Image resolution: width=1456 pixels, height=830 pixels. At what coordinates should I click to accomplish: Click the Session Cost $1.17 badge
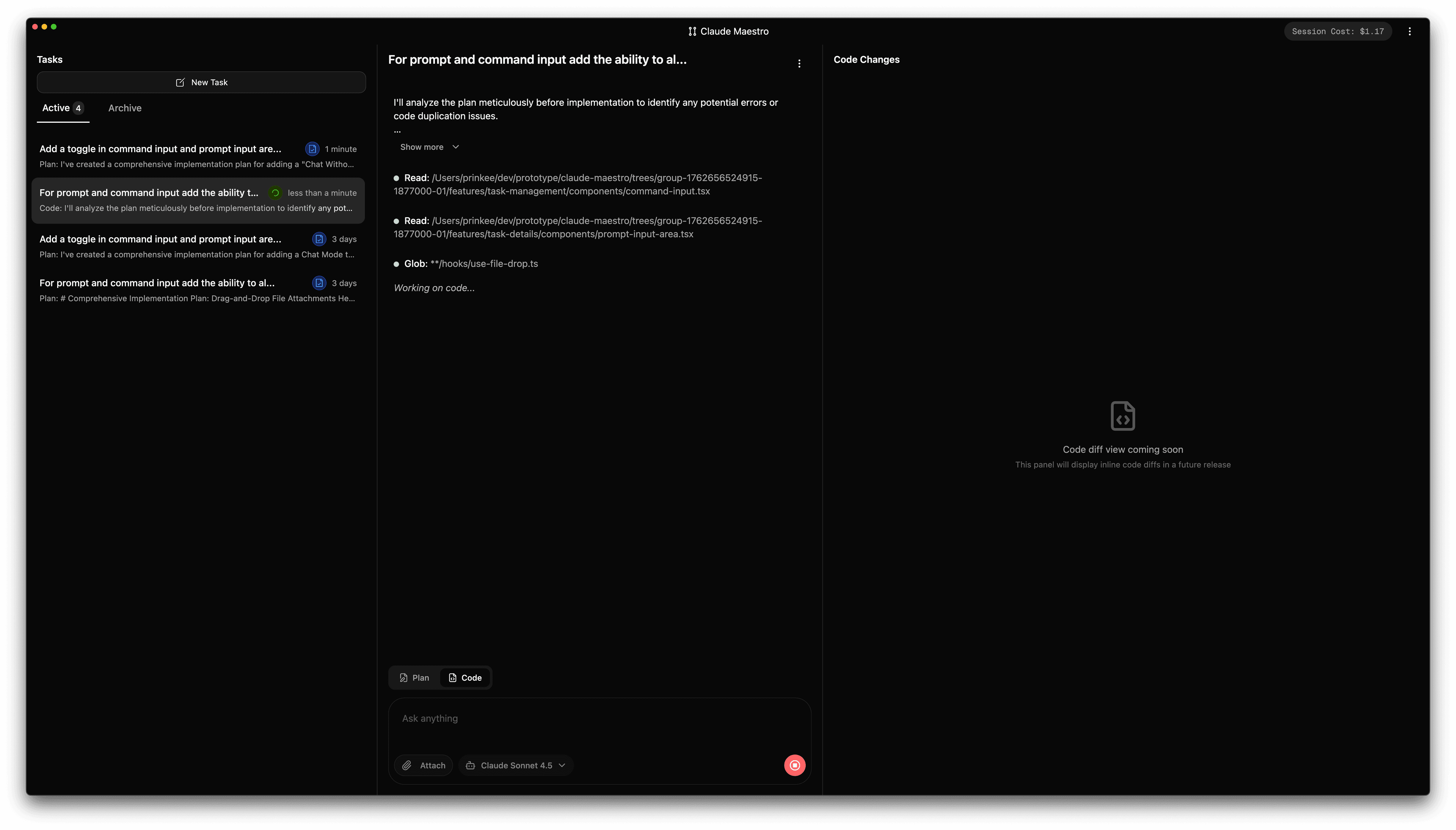1337,31
